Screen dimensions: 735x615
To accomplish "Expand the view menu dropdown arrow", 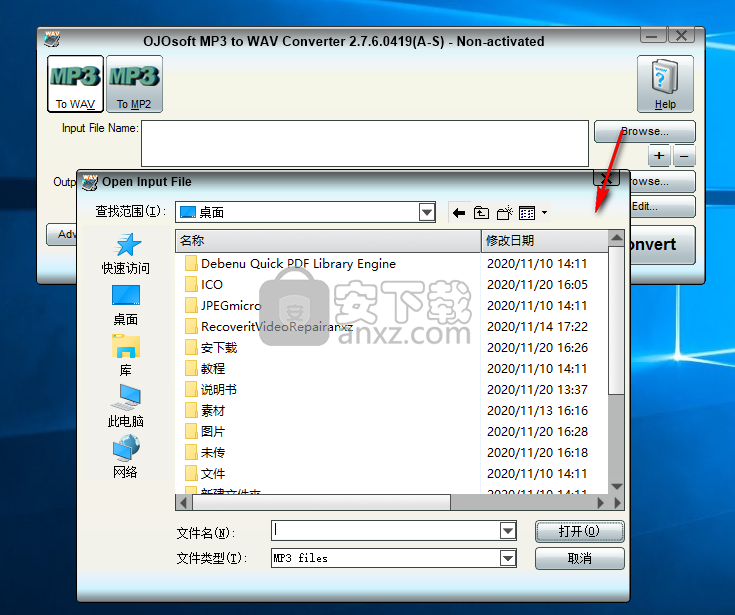I will 544,213.
